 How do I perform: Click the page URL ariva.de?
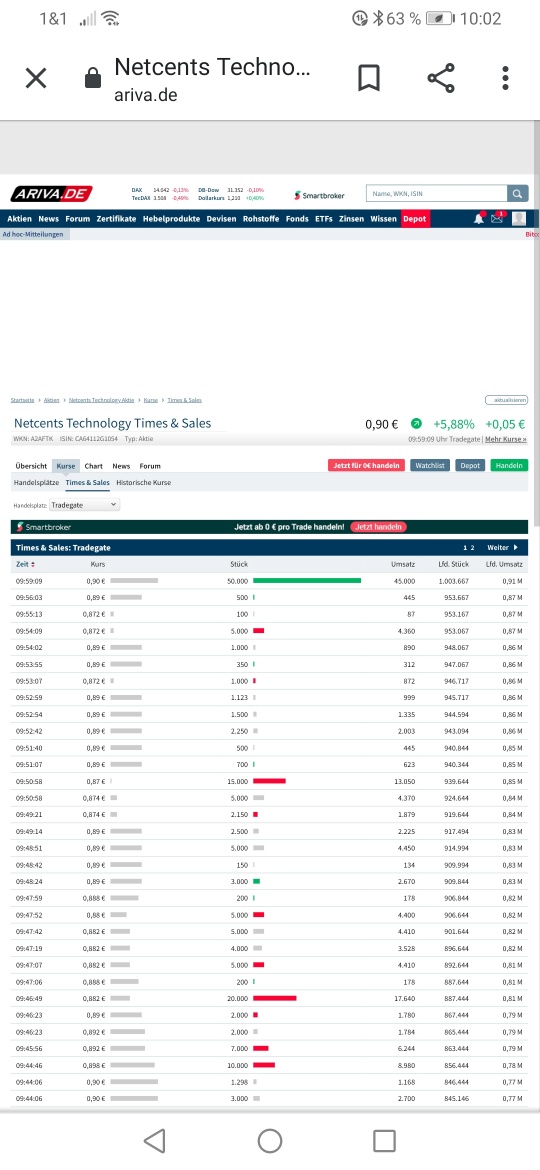coord(145,96)
